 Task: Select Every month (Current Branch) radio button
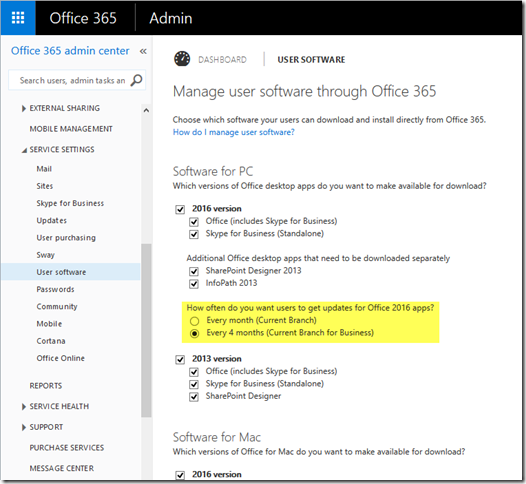tap(195, 321)
